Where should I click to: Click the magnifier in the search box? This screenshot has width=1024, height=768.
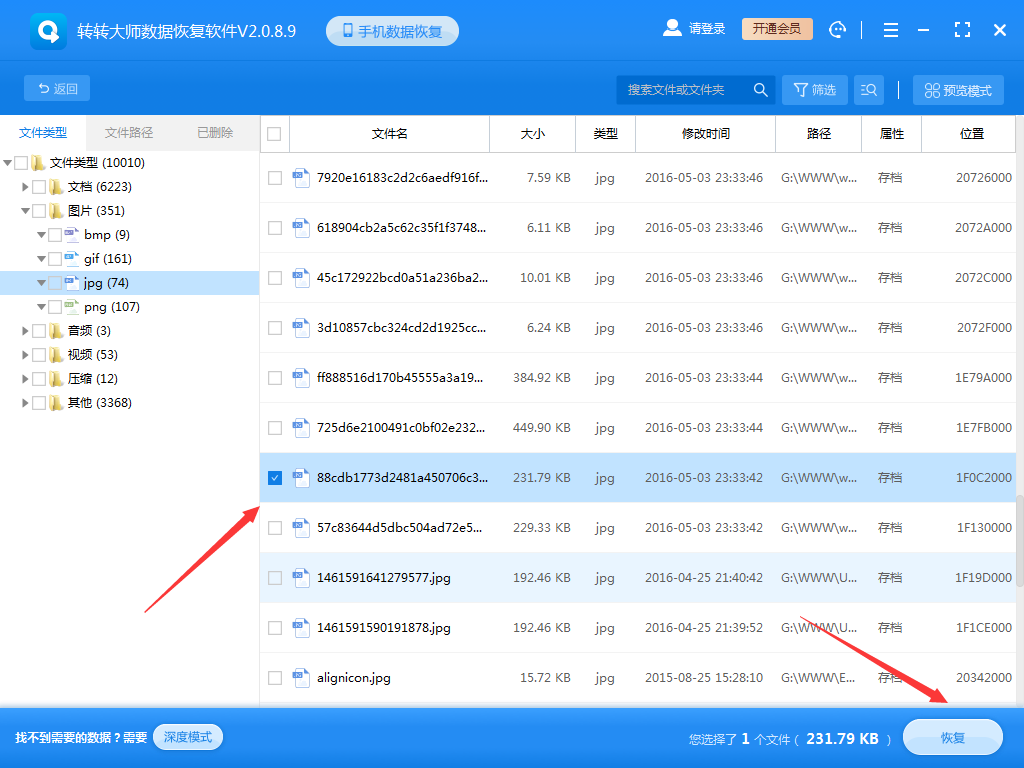(x=760, y=89)
